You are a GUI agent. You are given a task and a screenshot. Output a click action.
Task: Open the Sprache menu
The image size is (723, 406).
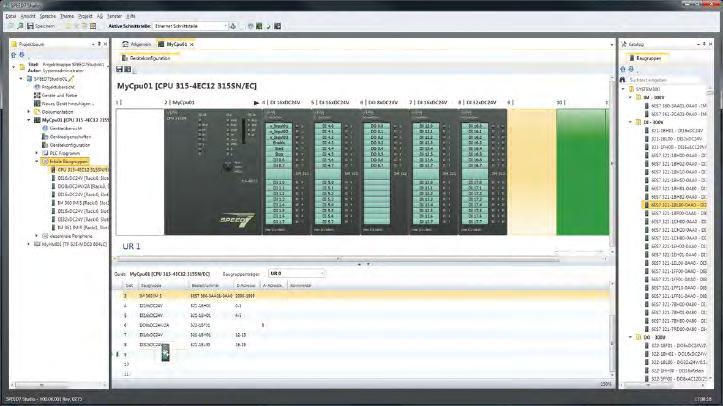pos(47,16)
